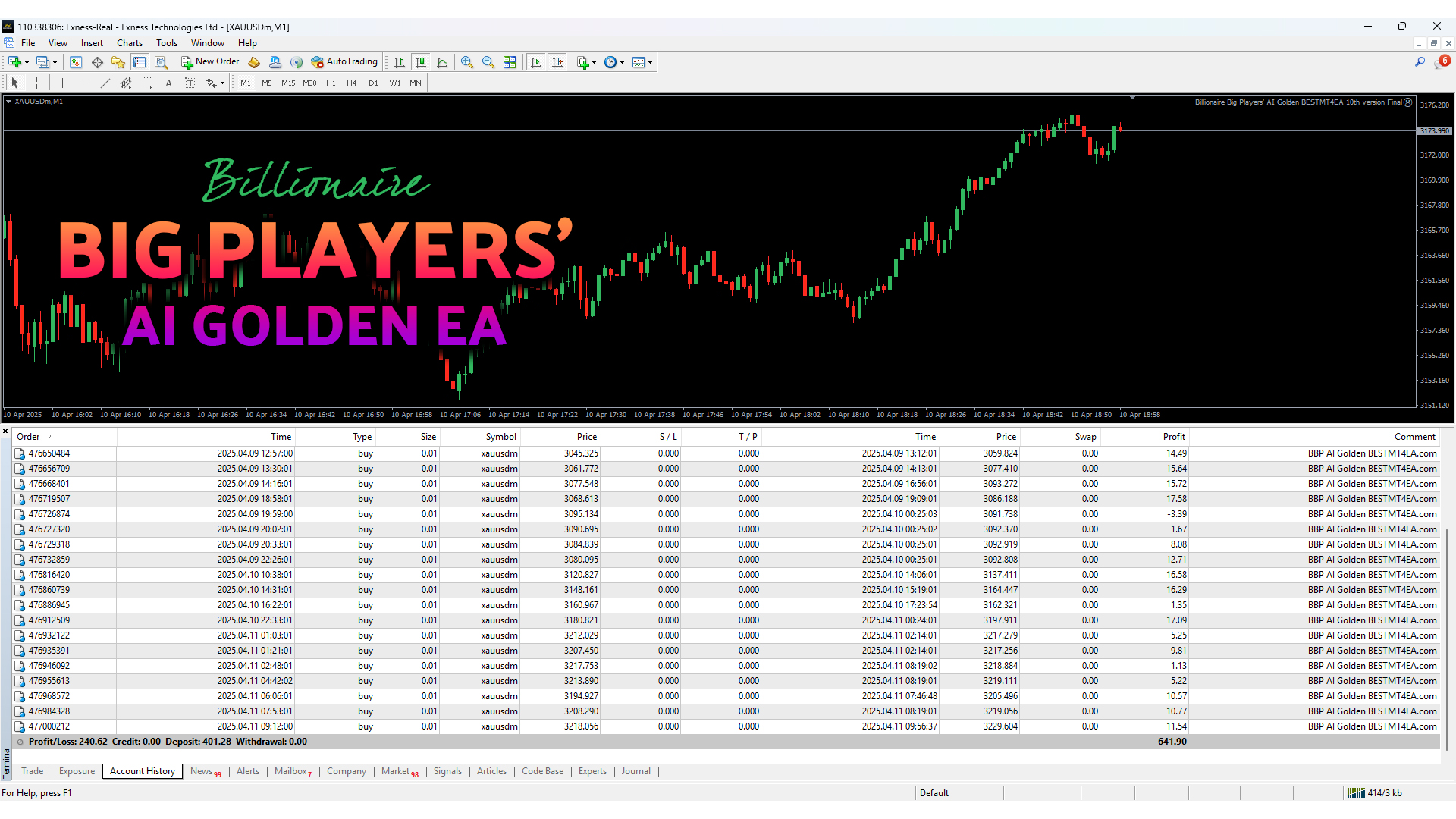This screenshot has width=1456, height=819.
Task: Switch to the Journal tab
Action: (x=635, y=771)
